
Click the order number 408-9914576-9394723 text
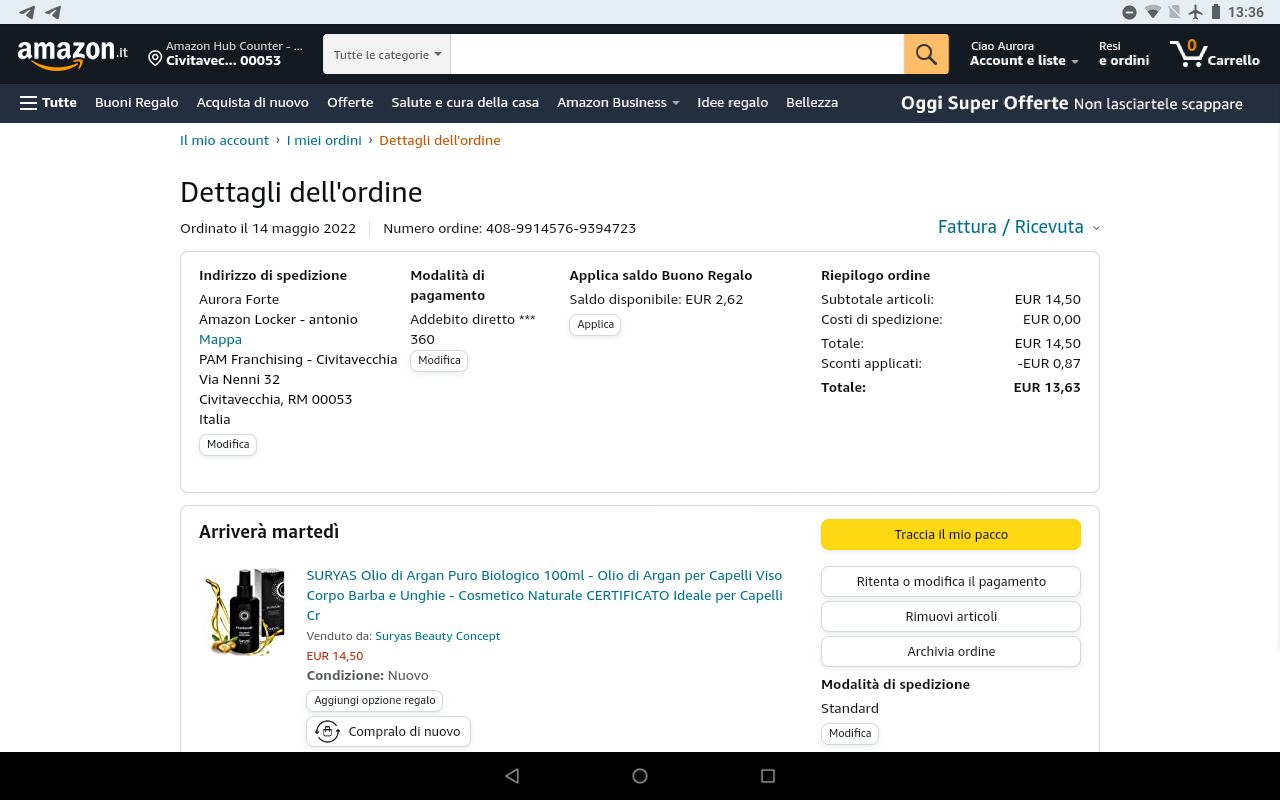pyautogui.click(x=561, y=228)
